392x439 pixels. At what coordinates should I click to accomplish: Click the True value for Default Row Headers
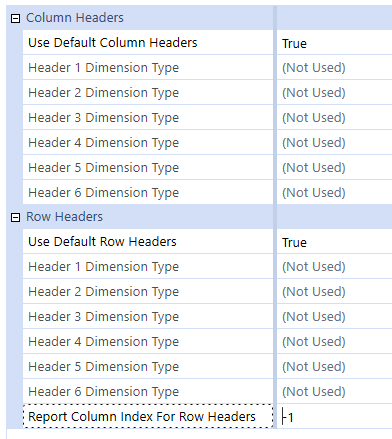click(x=294, y=242)
